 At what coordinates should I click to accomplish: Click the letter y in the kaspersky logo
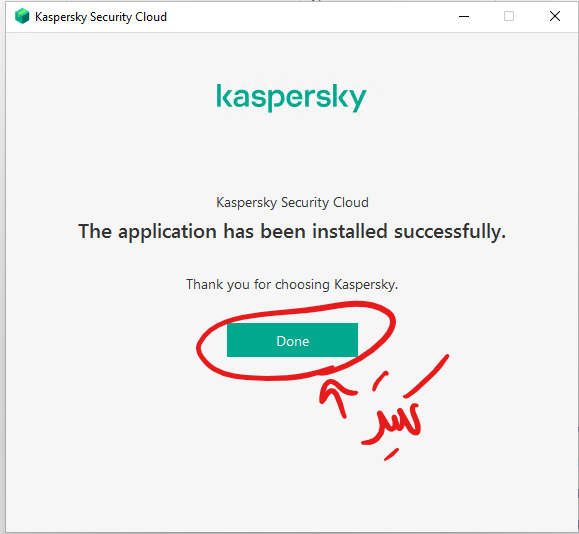354,100
